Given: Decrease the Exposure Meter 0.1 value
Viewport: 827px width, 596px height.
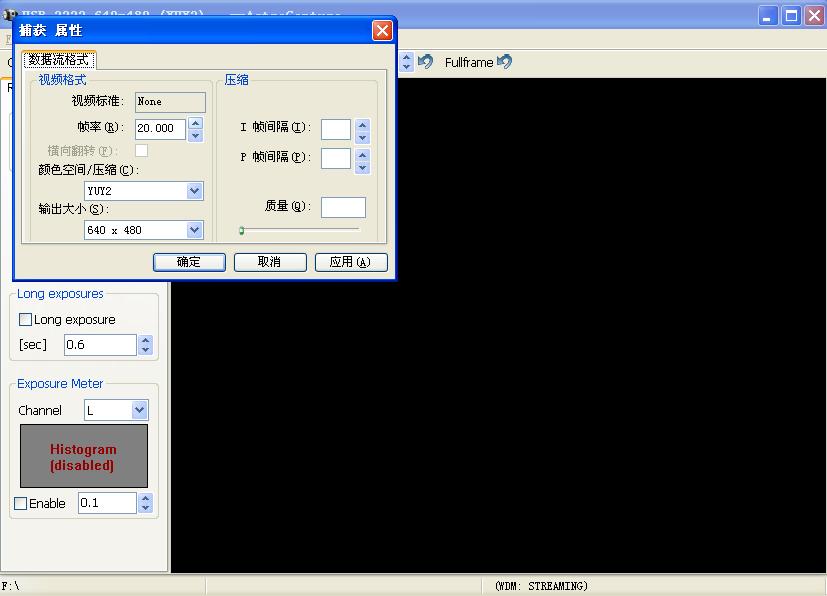Looking at the screenshot, I should tap(146, 508).
